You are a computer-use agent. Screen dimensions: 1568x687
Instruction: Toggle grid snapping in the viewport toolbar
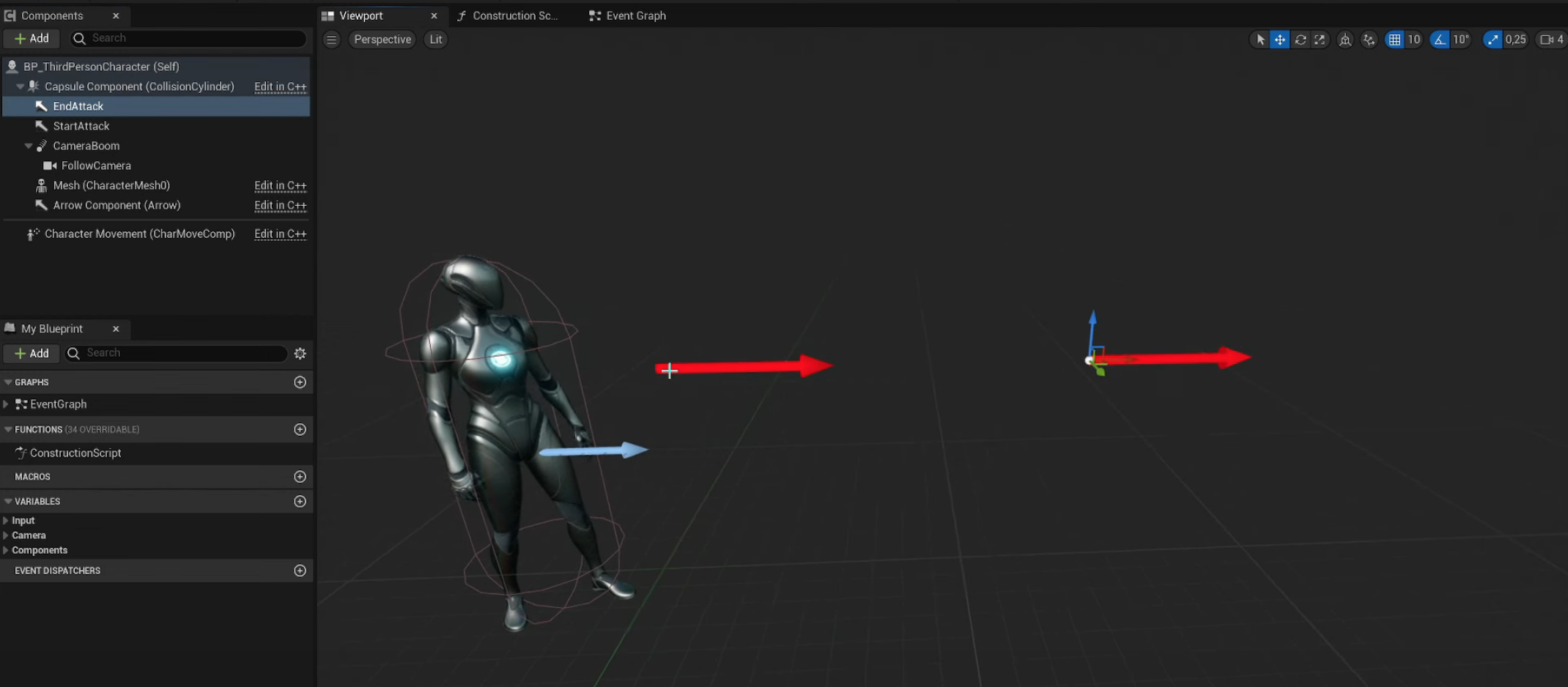[x=1394, y=40]
